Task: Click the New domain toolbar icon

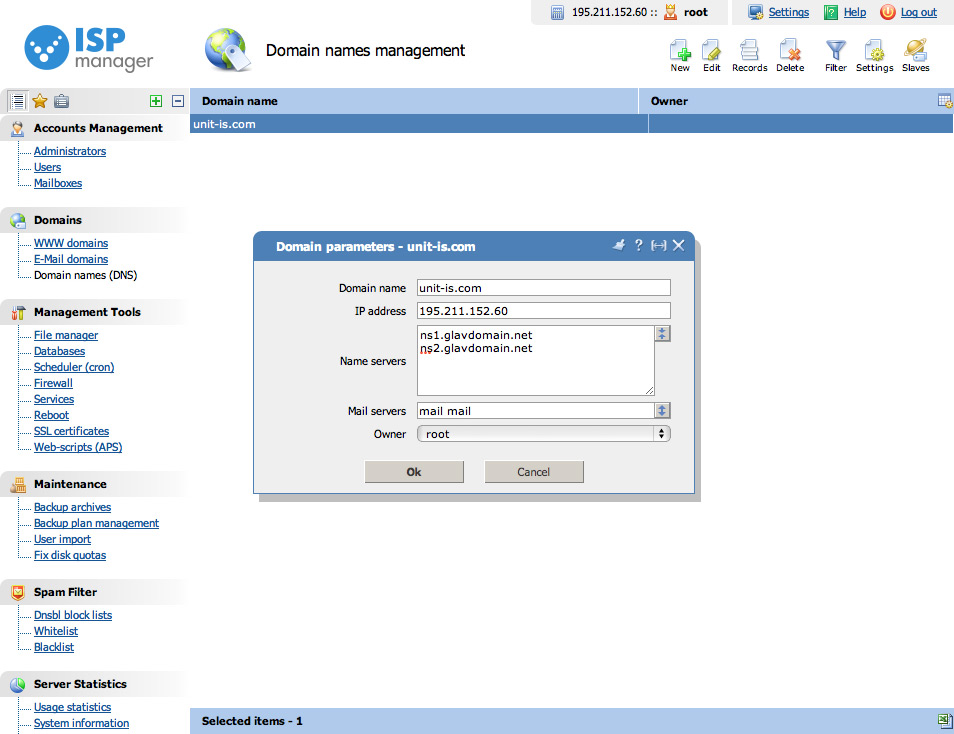Action: (x=680, y=54)
